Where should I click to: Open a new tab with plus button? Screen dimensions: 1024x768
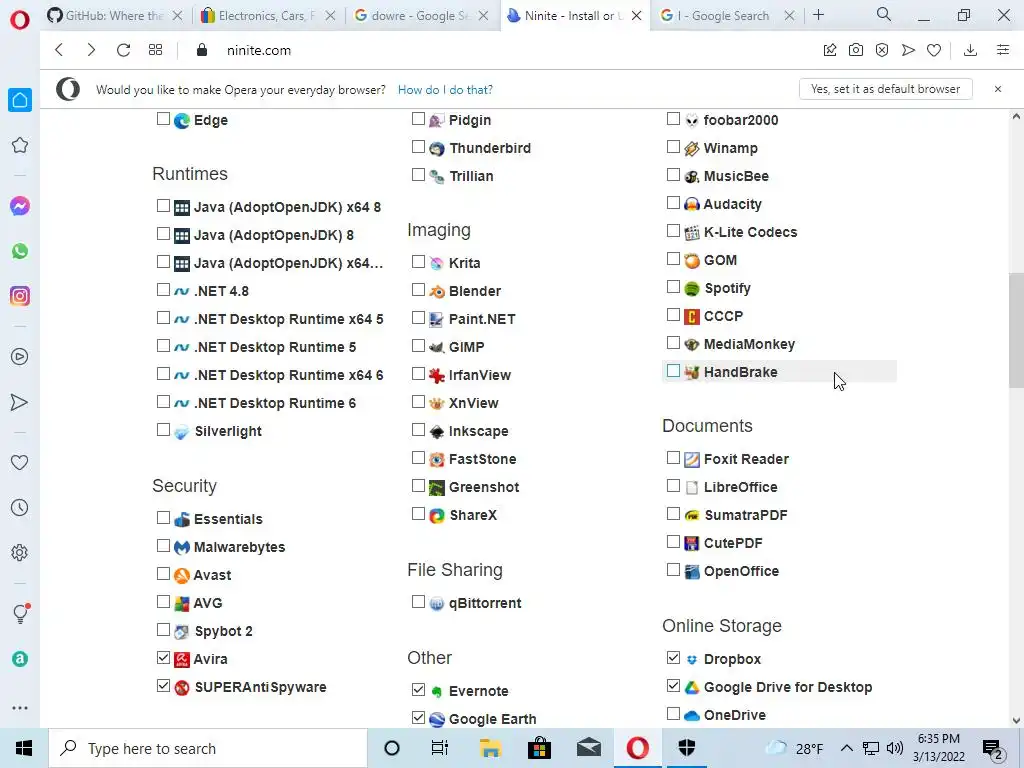tap(818, 14)
